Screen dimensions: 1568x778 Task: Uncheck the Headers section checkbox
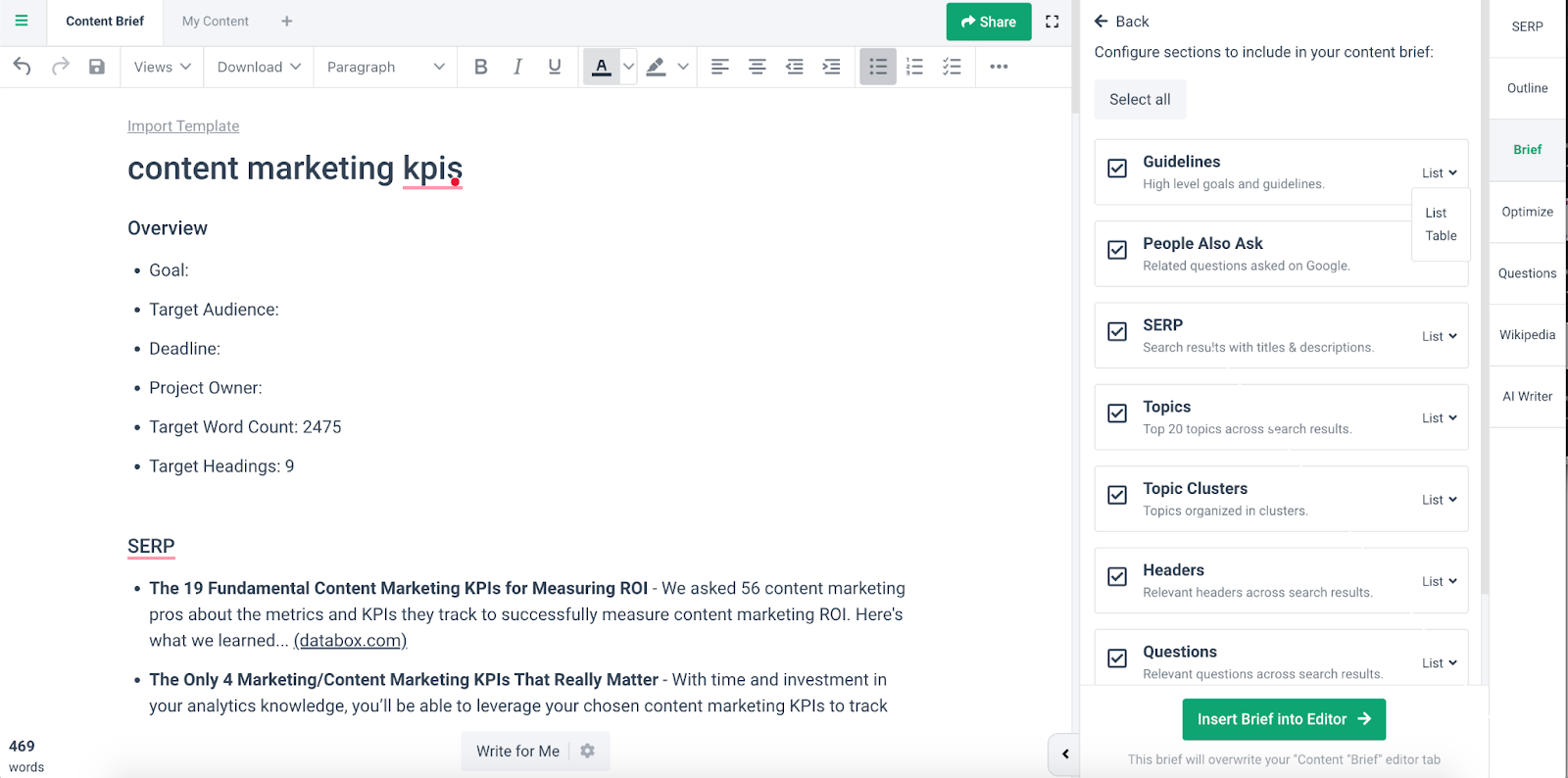(x=1117, y=576)
